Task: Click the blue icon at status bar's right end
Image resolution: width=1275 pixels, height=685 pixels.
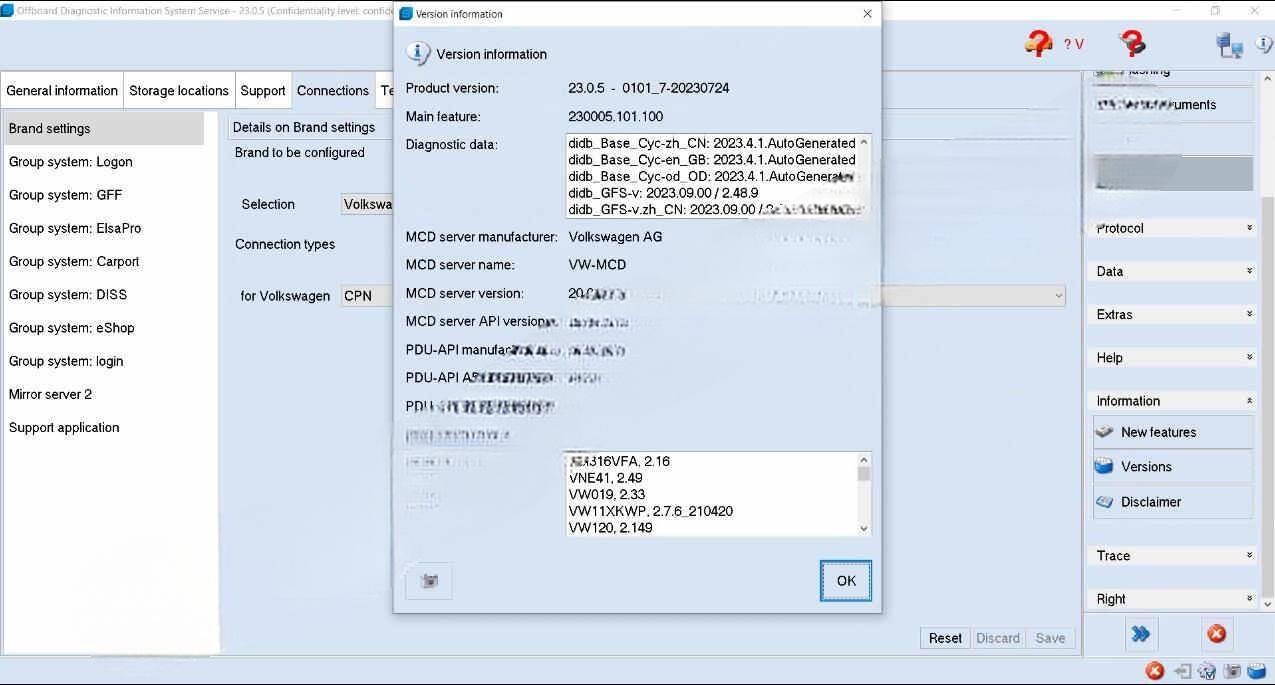Action: [x=1257, y=671]
